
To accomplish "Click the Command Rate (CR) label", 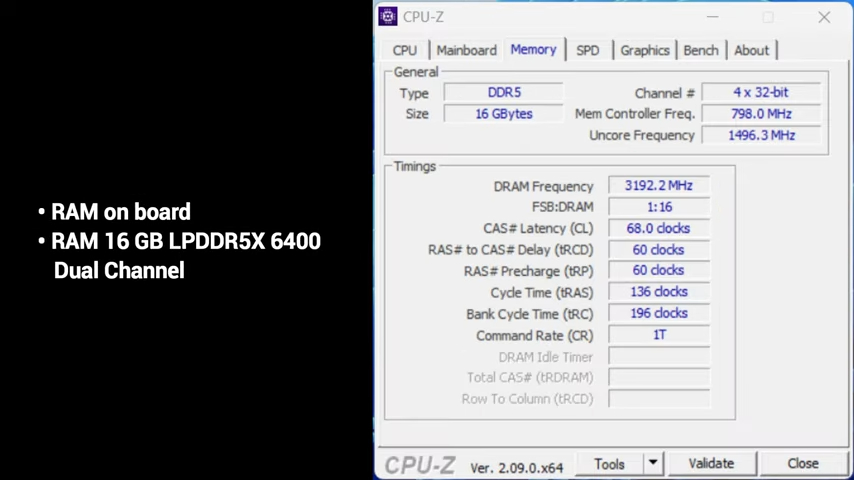I will 534,336.
